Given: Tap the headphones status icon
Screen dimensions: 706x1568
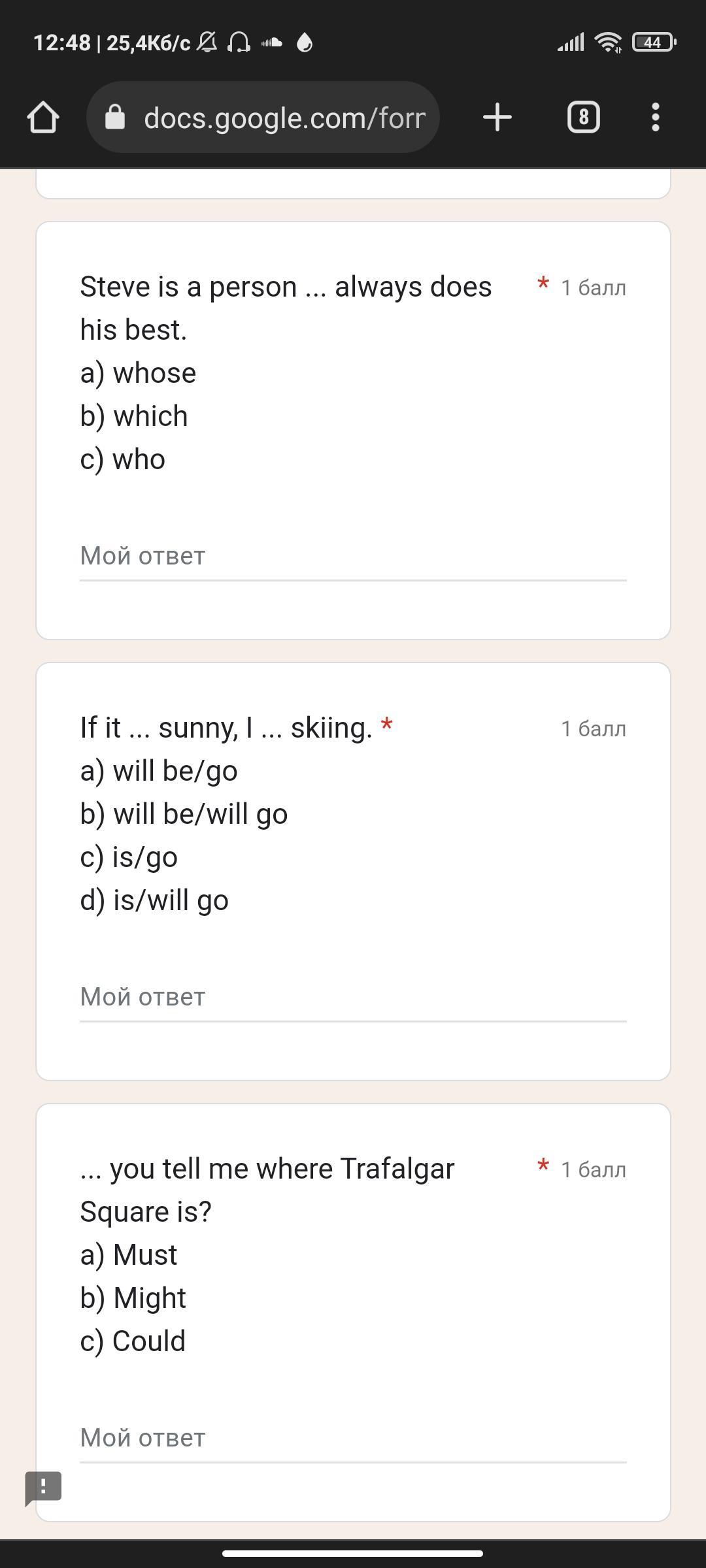Looking at the screenshot, I should tap(239, 42).
